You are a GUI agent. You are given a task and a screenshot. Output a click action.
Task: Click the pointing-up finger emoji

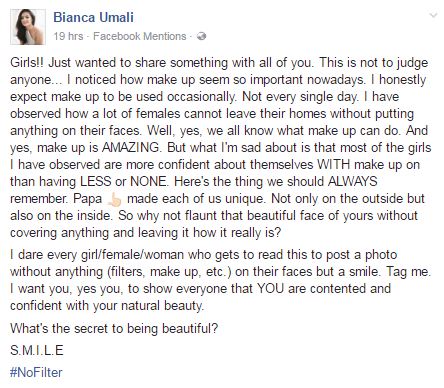[115, 199]
